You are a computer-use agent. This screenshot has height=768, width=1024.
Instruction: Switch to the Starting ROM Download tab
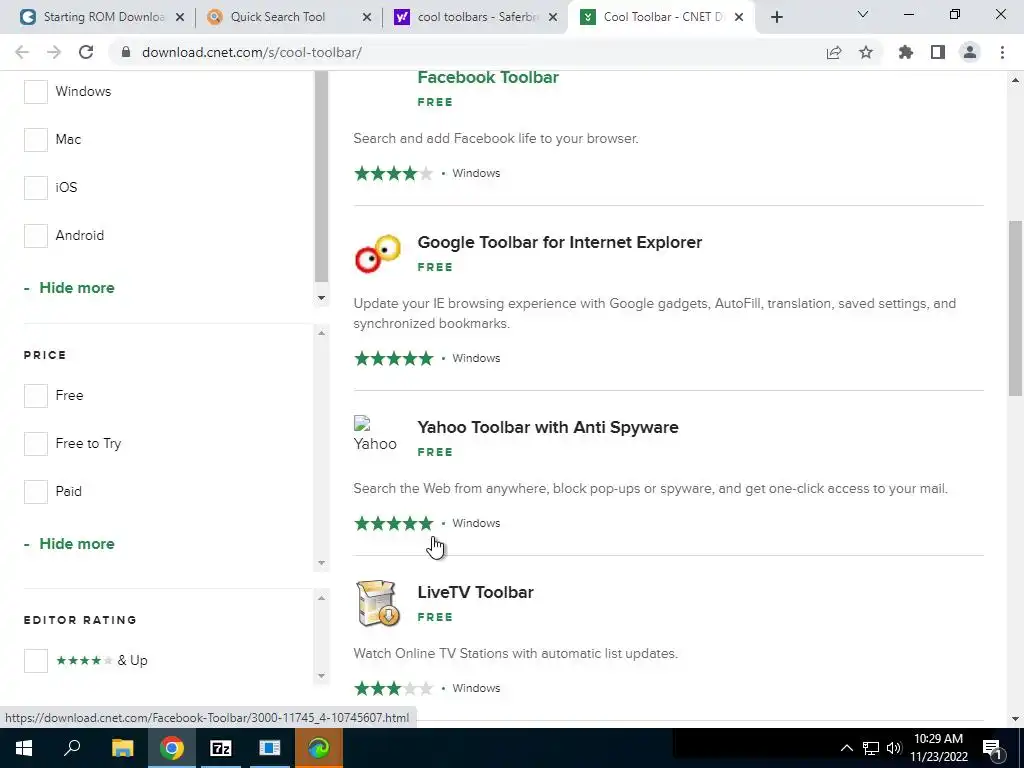point(103,18)
